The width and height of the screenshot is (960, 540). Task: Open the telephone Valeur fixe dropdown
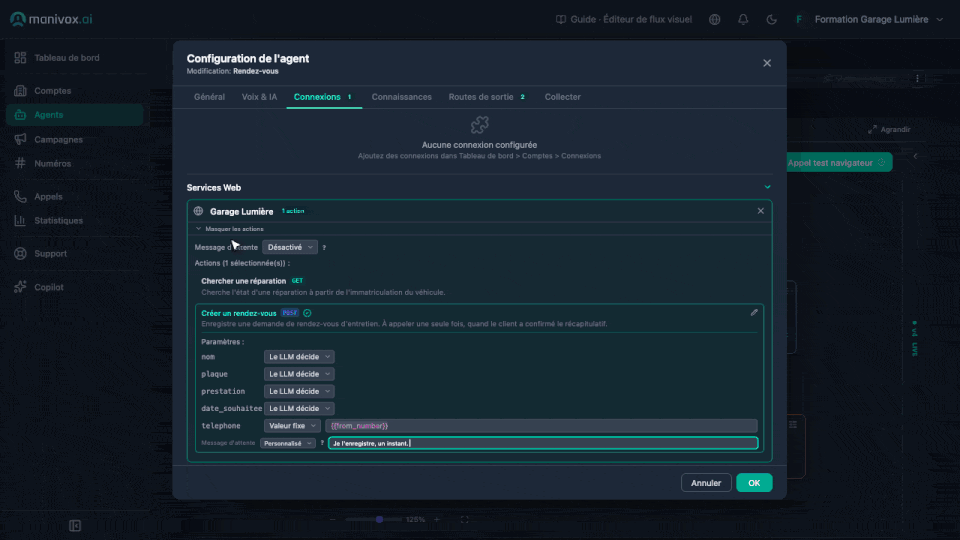(292, 426)
